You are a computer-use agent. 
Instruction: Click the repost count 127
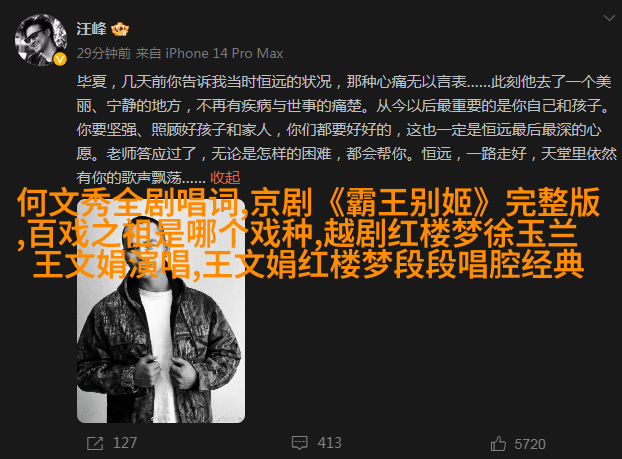point(125,443)
